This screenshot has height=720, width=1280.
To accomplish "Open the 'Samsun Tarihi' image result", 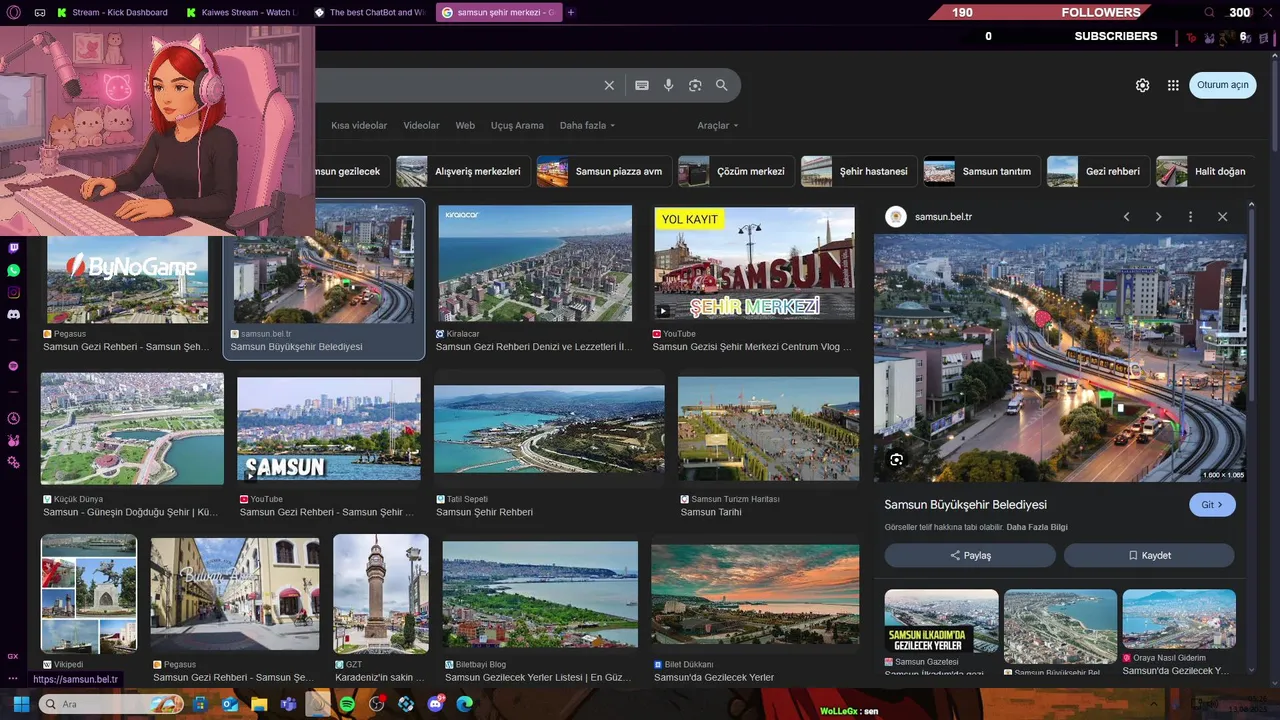I will click(x=768, y=430).
